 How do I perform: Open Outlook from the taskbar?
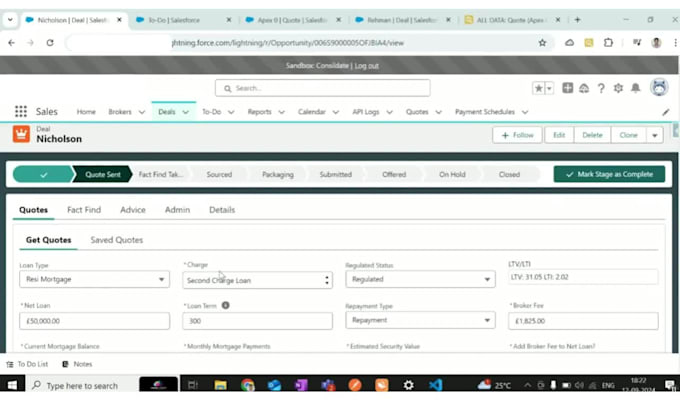274,385
